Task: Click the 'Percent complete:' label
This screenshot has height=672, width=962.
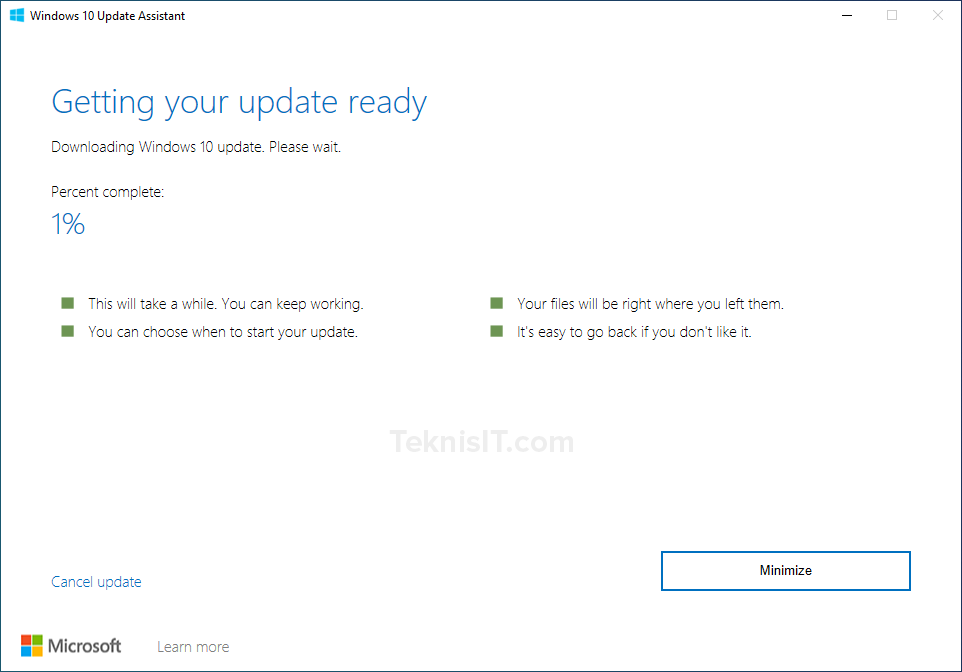Action: coord(107,192)
